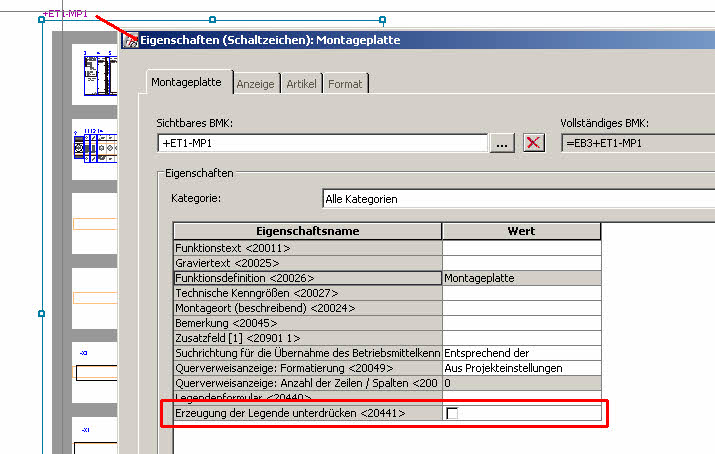
Task: Select 'Technische Kenngrößen <20027>' row
Action: point(307,293)
